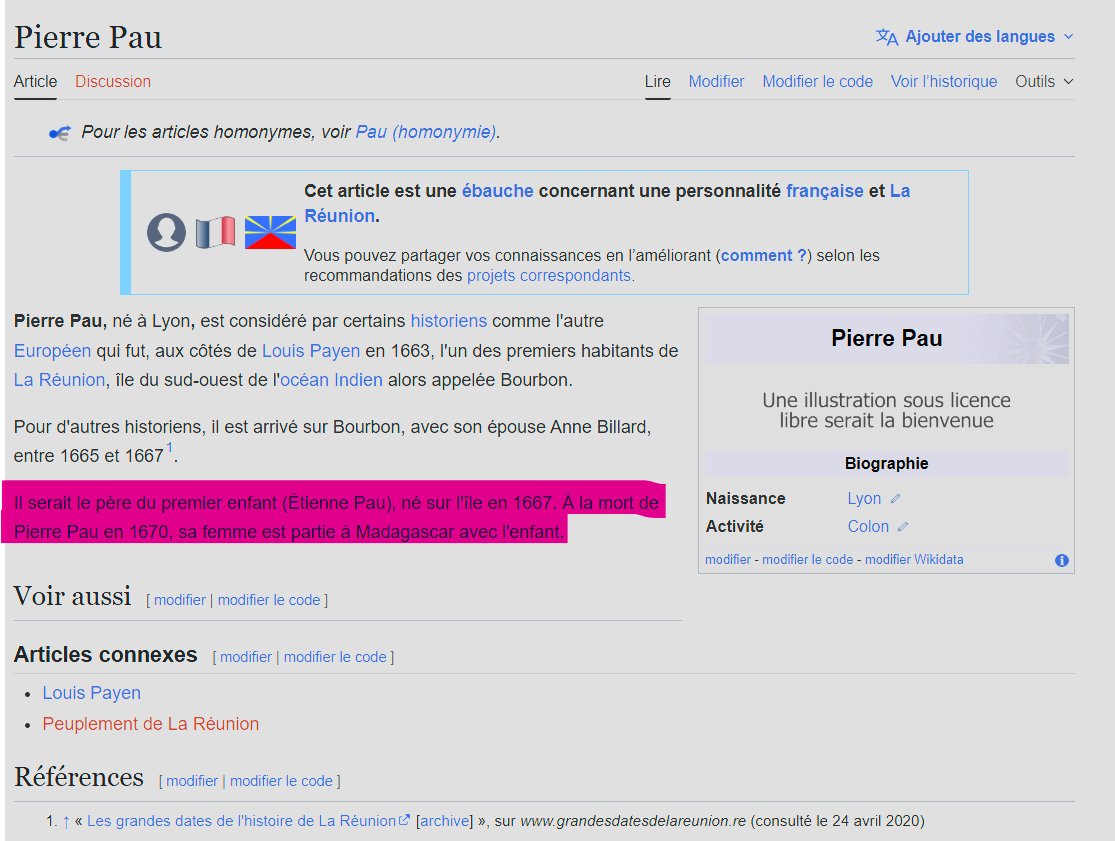The height and width of the screenshot is (841, 1115).
Task: Open the ébauche link
Action: tap(498, 191)
